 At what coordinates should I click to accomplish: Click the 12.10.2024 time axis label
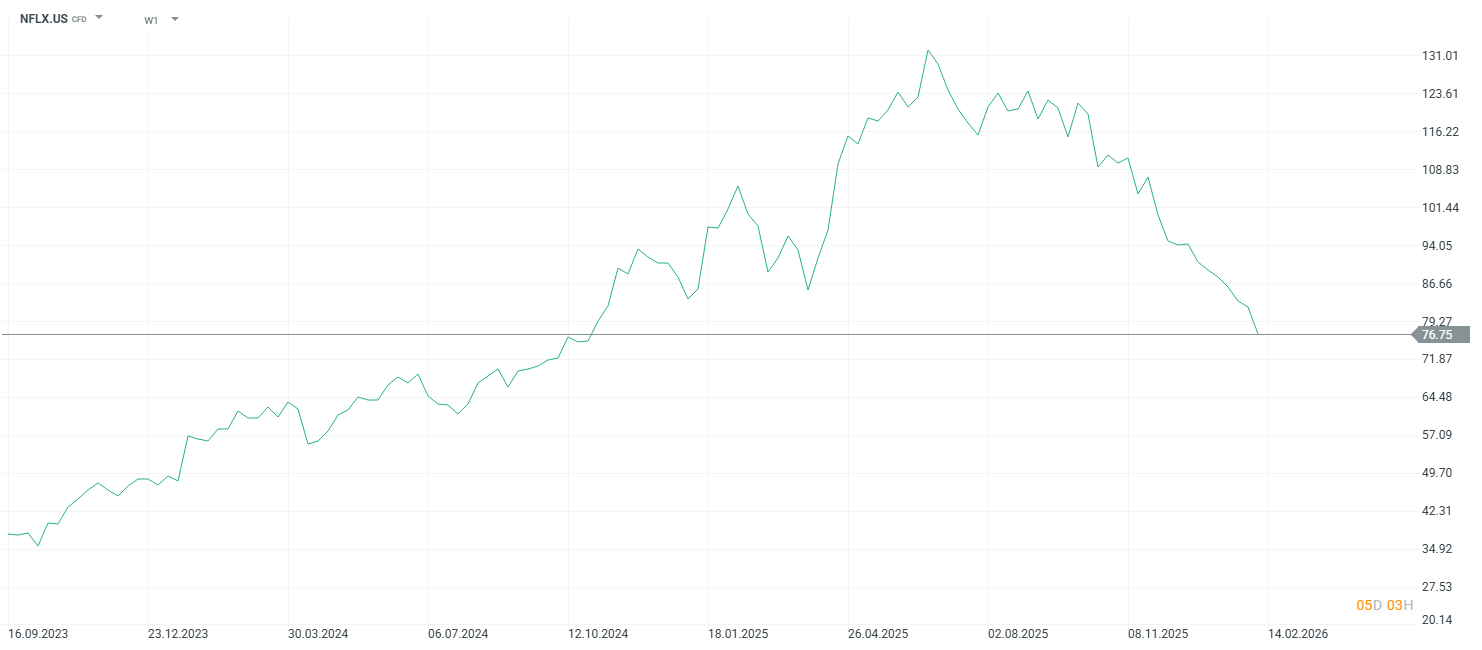[x=598, y=634]
